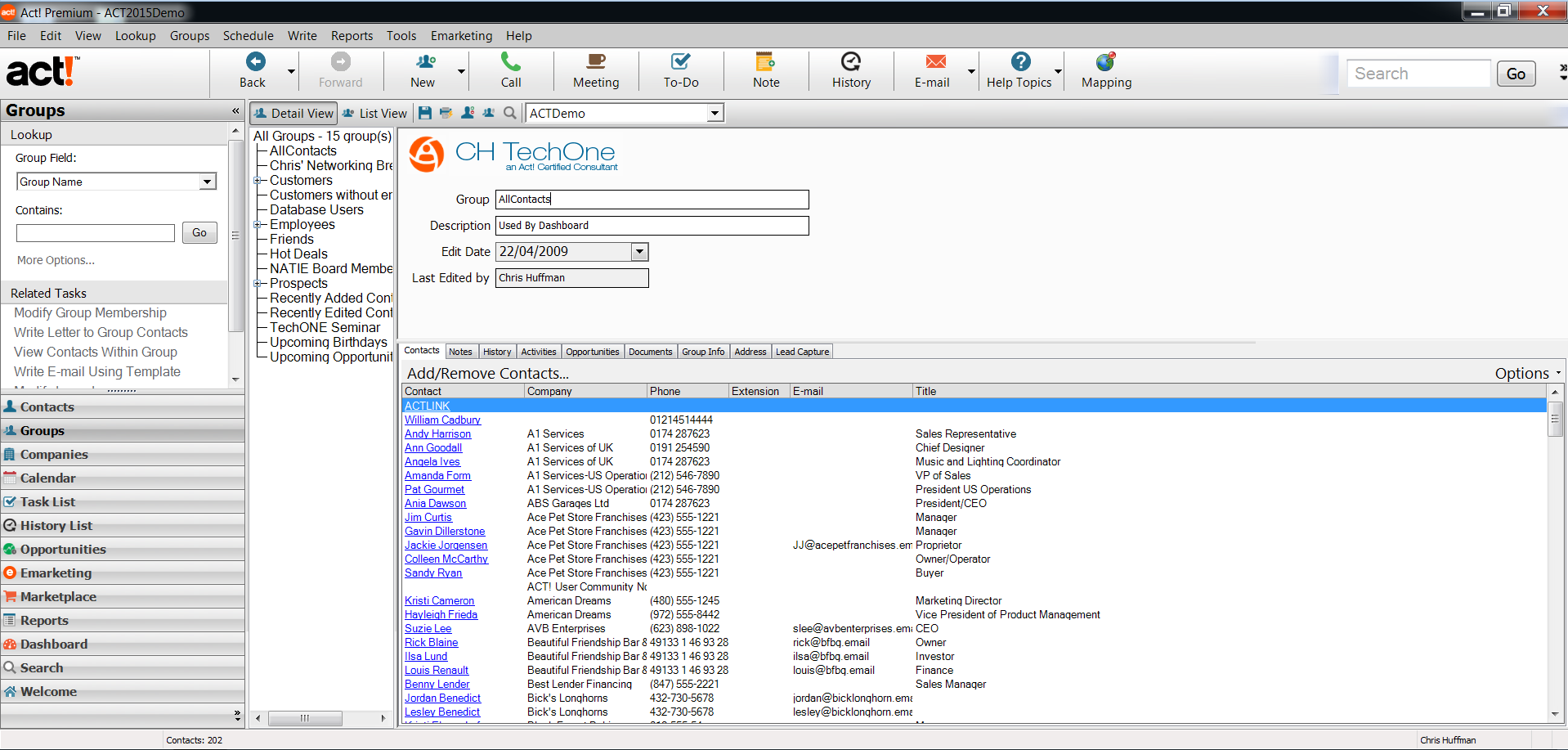Click the More Options link
The image size is (1568, 750).
pos(56,260)
